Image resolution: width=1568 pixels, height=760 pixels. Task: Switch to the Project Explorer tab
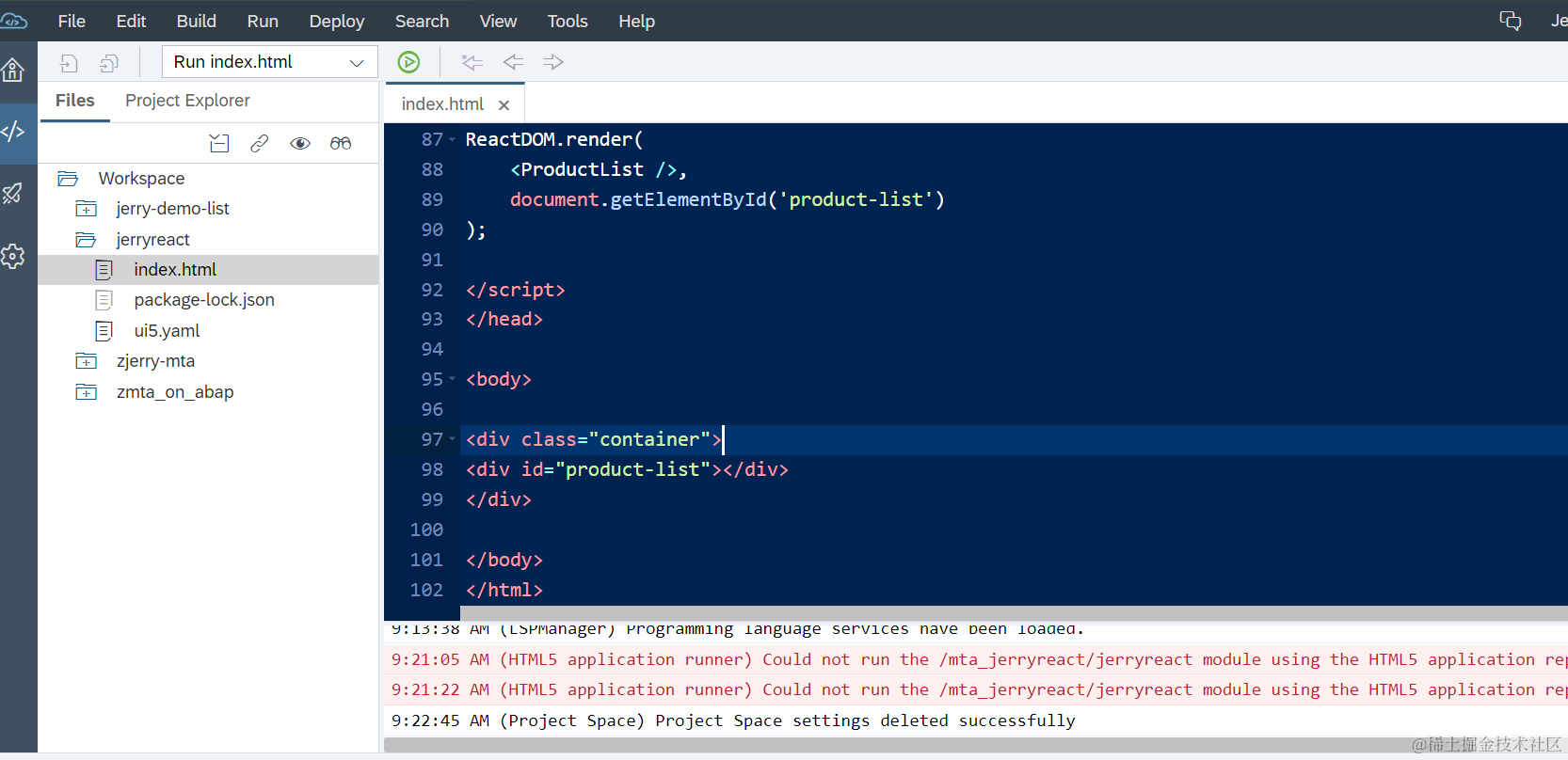(x=187, y=101)
